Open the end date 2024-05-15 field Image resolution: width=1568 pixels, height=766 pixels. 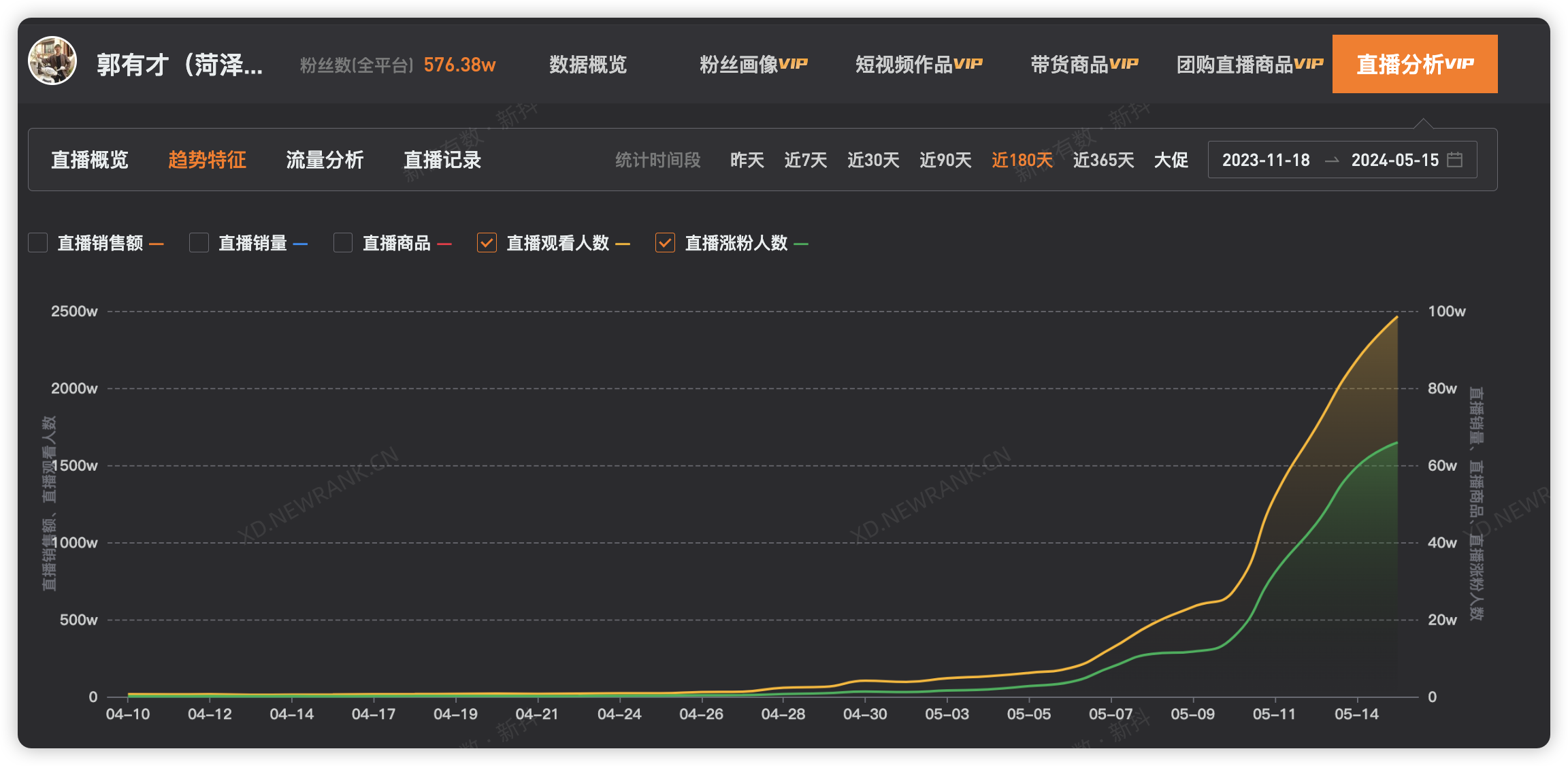tap(1394, 160)
